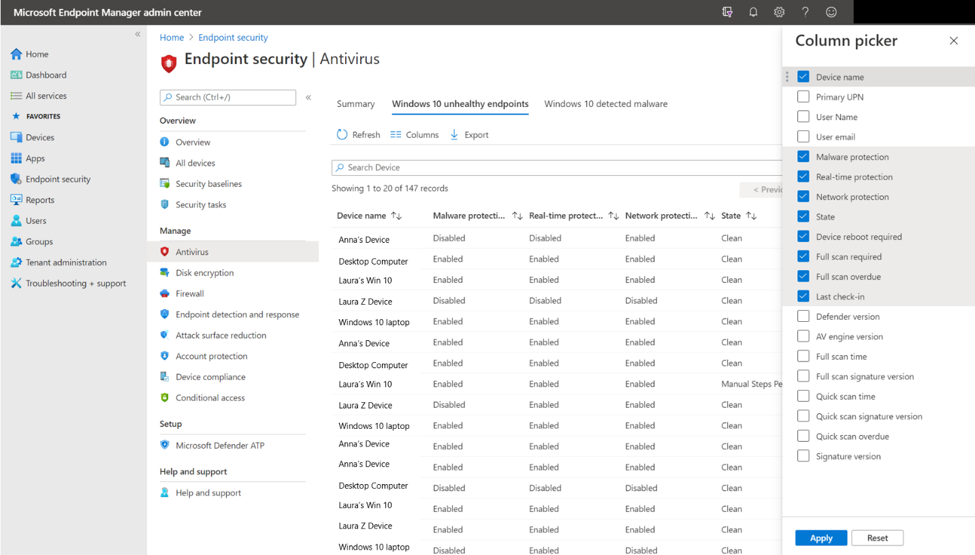The width and height of the screenshot is (975, 555).
Task: Sort by State column arrows
Action: tap(751, 216)
